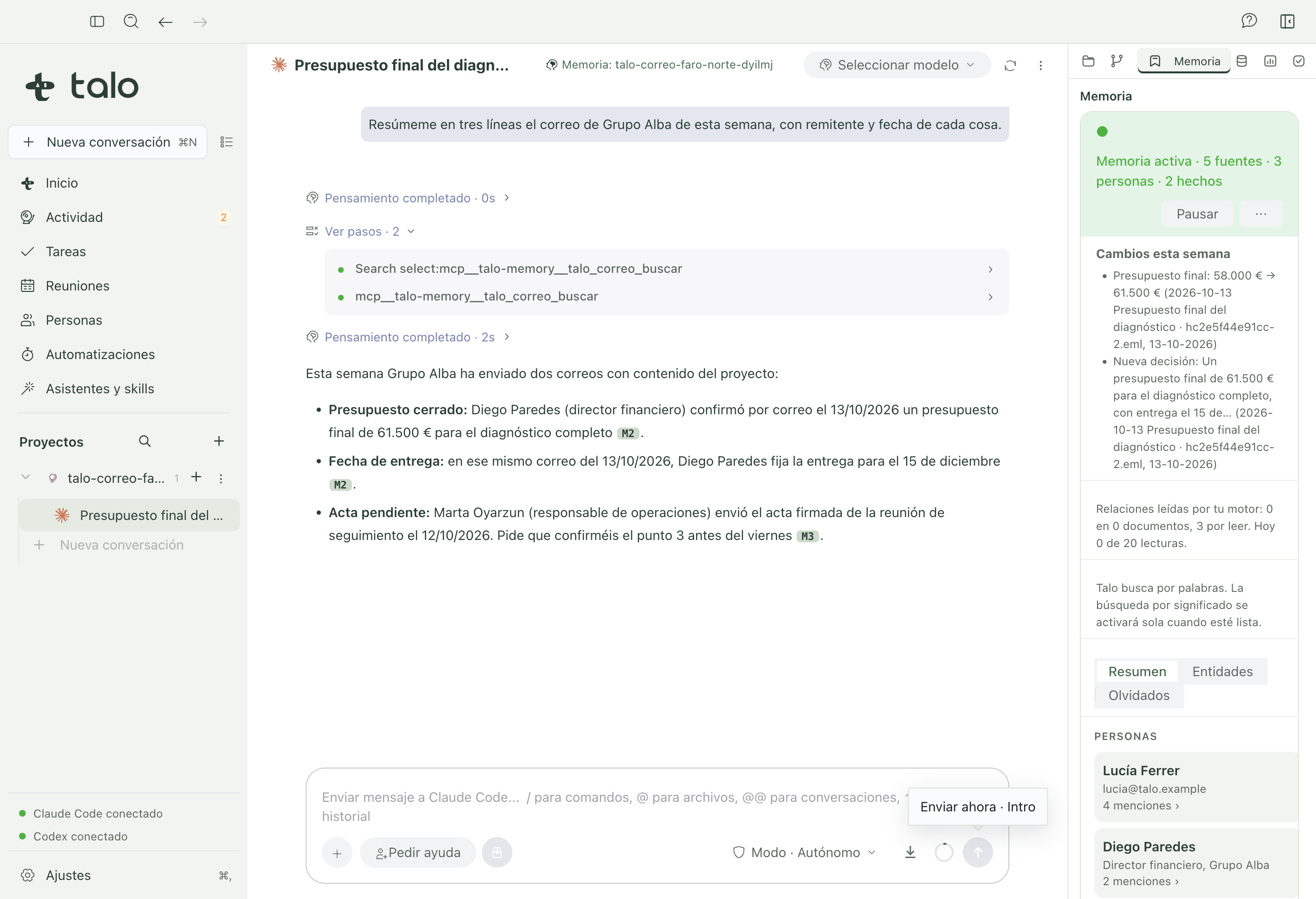Switch to the Olvidados tab
1316x899 pixels.
pos(1138,695)
